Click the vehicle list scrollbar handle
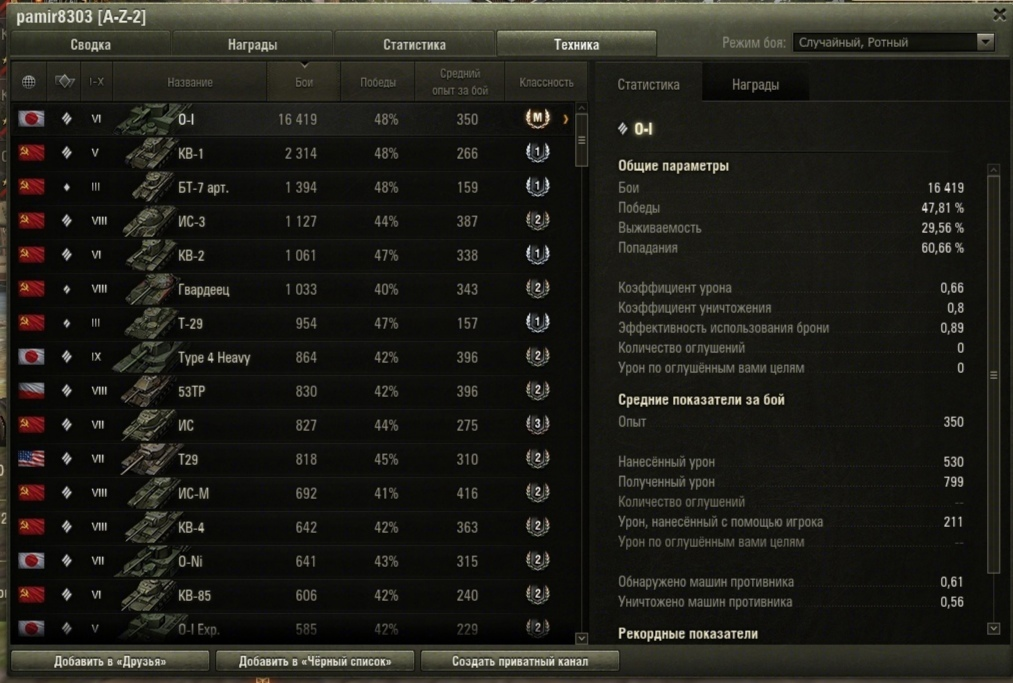 (581, 140)
